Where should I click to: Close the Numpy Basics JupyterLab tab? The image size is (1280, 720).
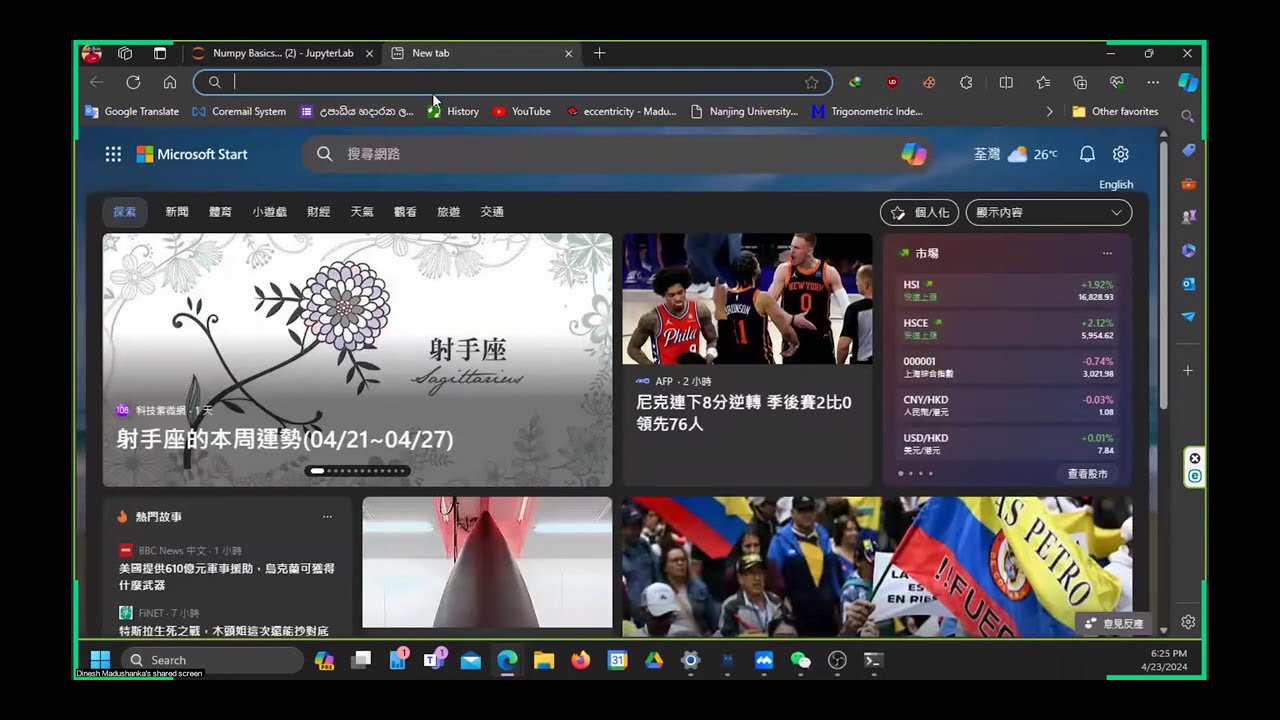coord(369,53)
